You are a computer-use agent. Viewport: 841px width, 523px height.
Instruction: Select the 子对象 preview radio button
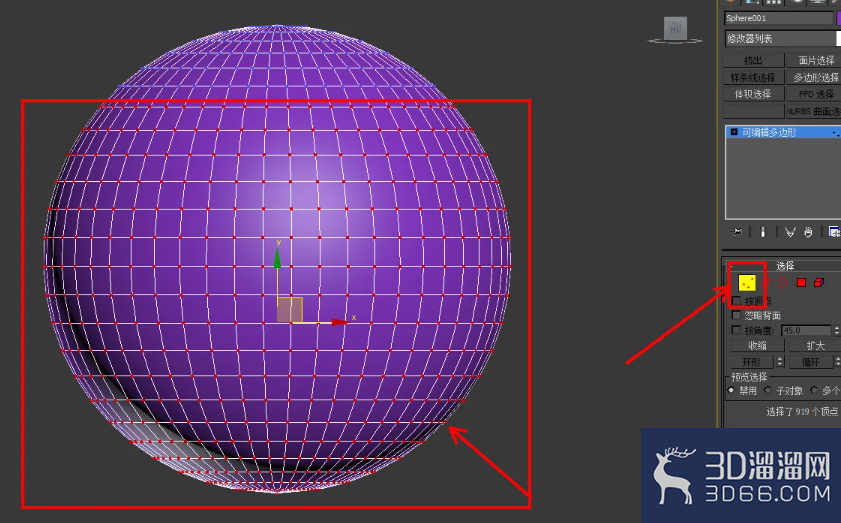pos(768,391)
